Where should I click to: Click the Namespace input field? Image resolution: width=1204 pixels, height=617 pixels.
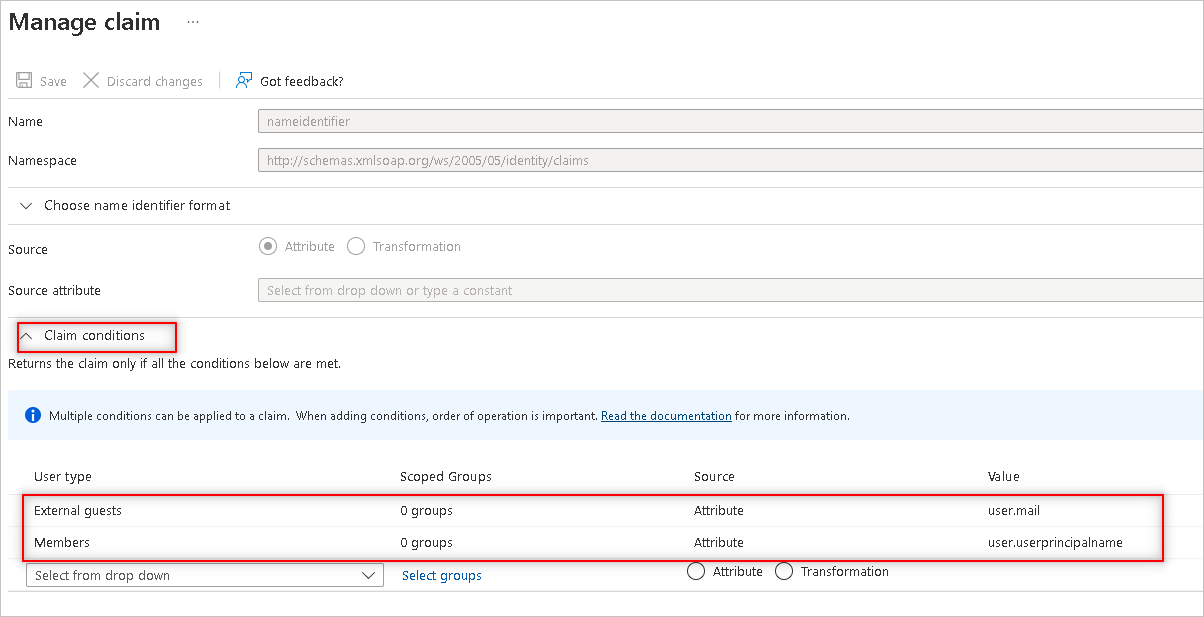tap(730, 160)
